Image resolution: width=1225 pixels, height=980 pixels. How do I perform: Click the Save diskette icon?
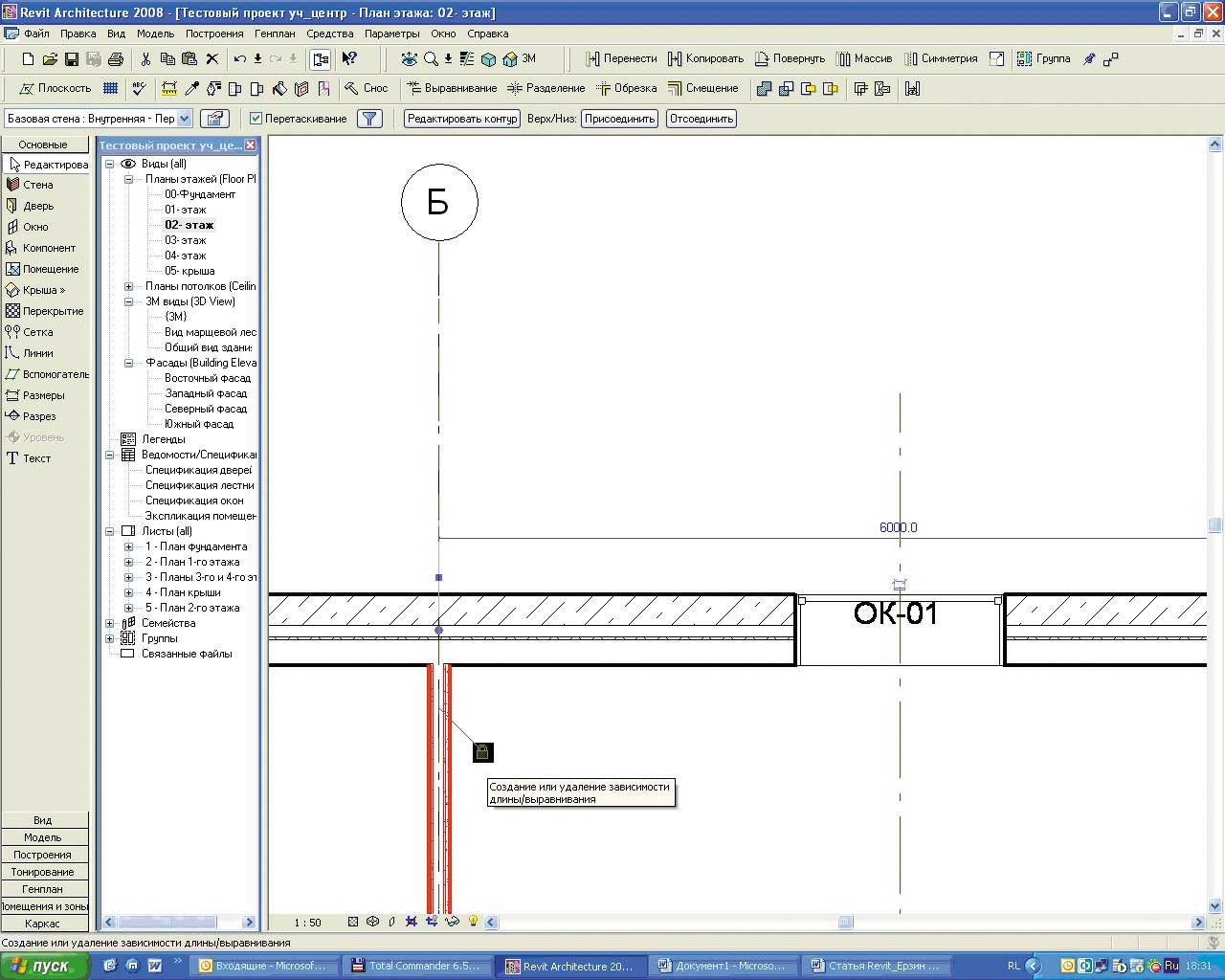click(72, 59)
